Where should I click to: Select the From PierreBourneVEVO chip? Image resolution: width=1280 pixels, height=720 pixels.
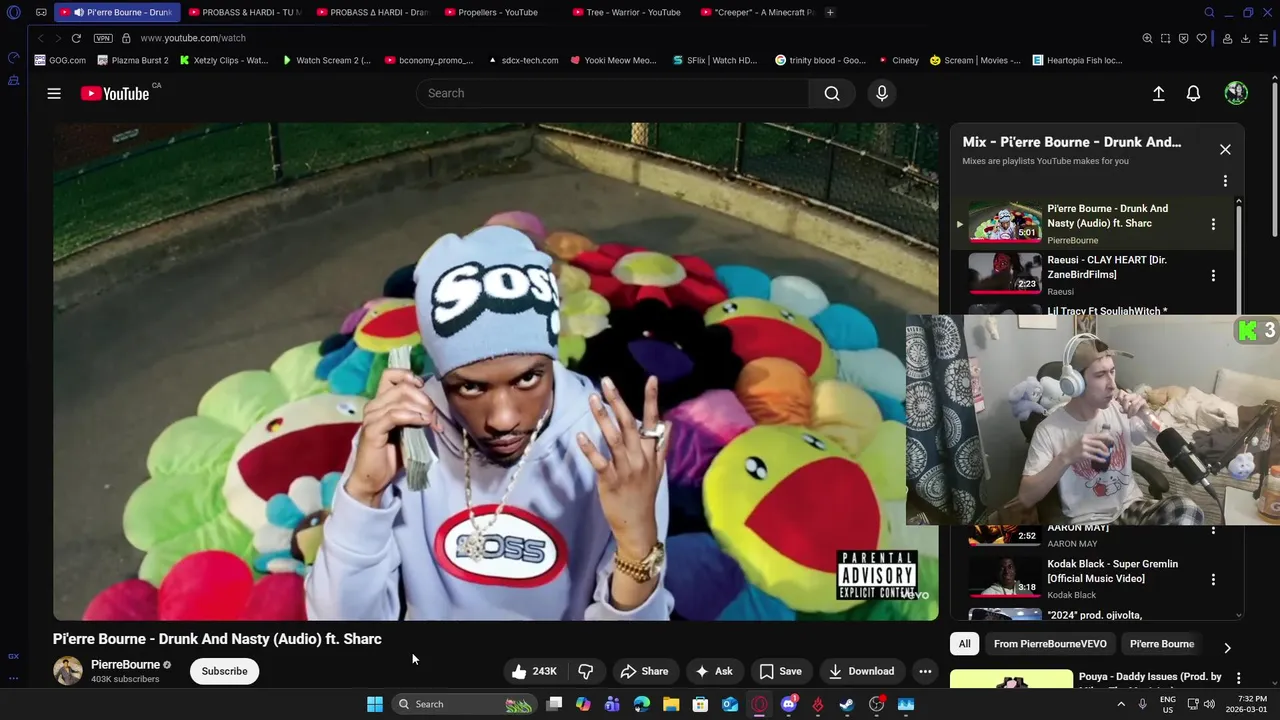coord(1050,644)
